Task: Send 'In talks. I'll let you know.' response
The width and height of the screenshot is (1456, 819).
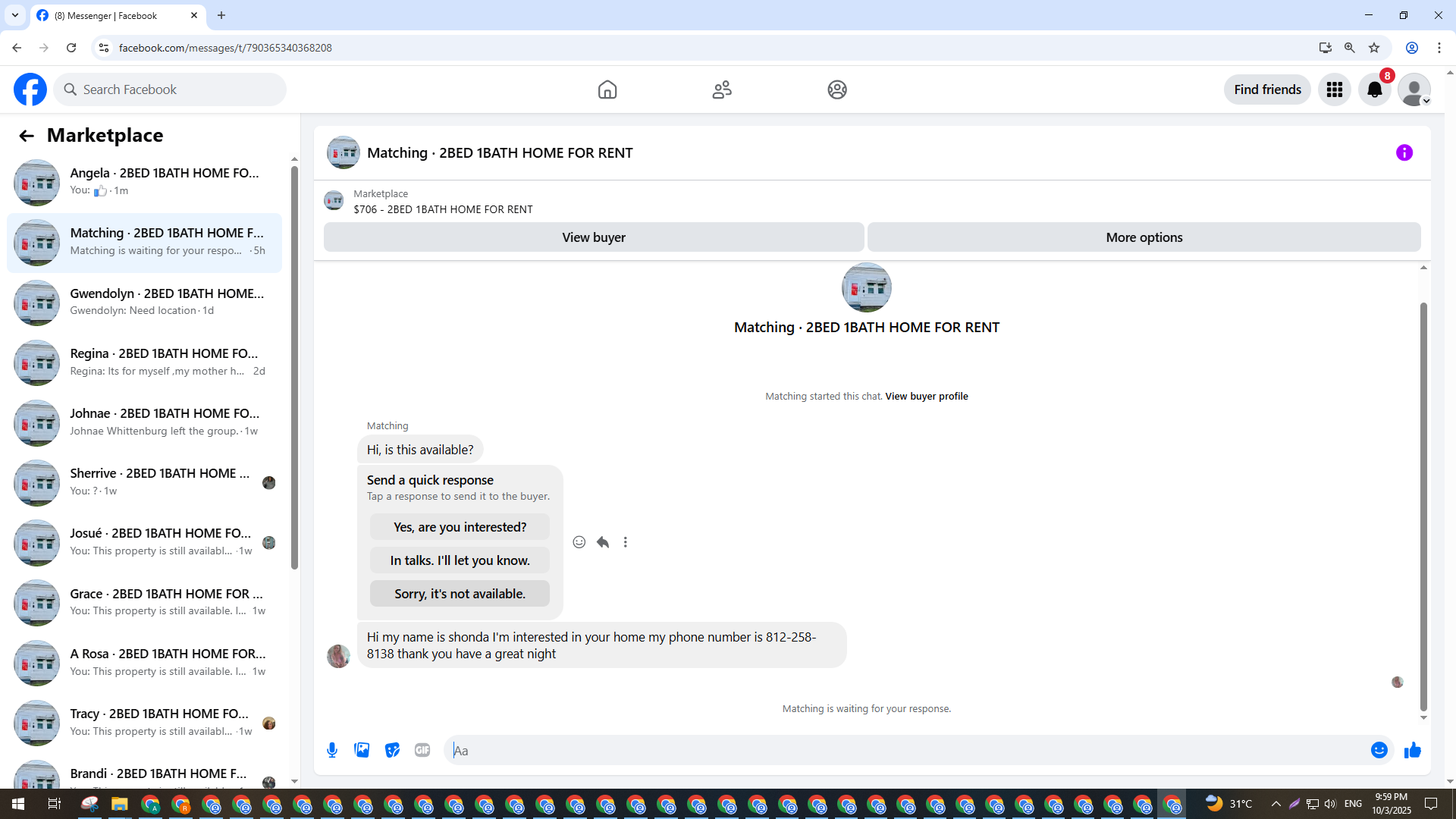Action: 460,560
